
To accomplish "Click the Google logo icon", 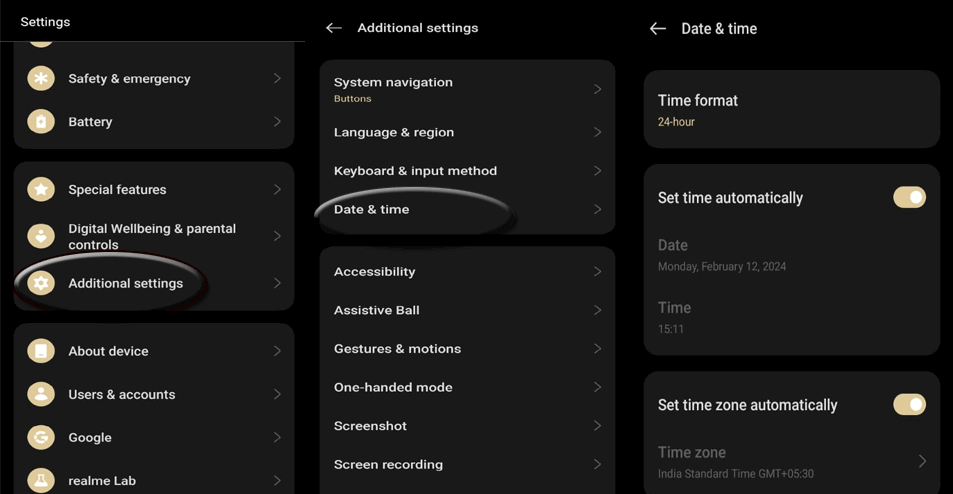I will tap(41, 437).
